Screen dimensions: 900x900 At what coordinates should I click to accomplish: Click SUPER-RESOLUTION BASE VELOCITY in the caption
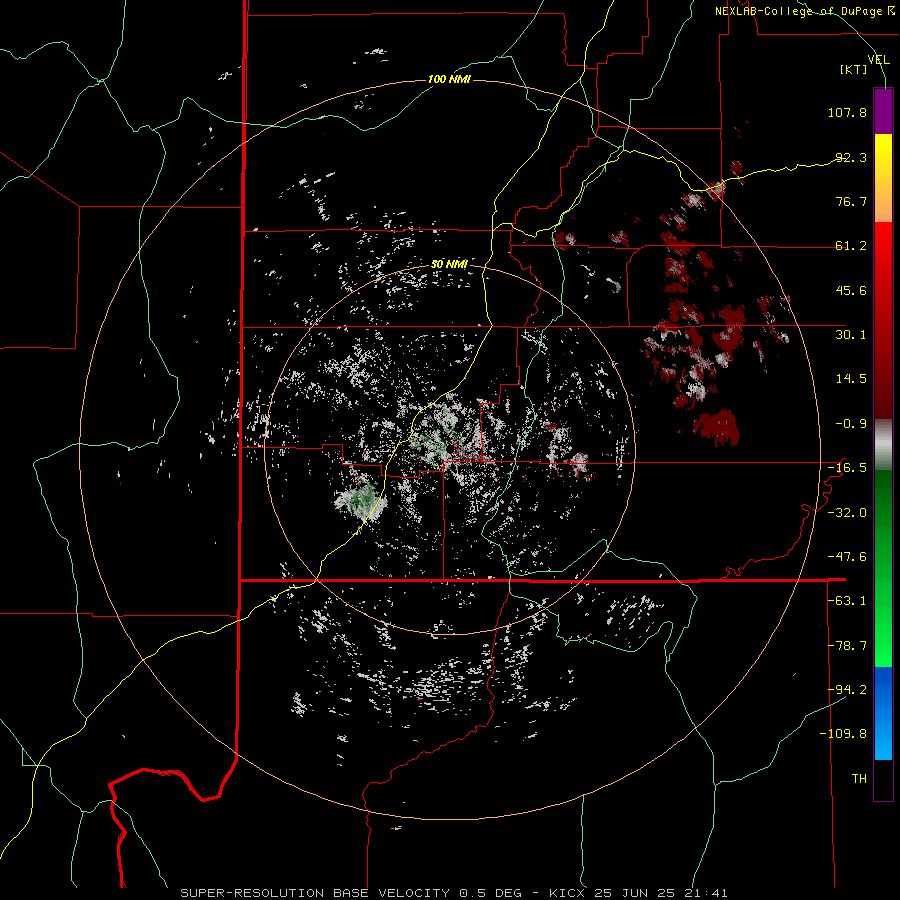[315, 893]
